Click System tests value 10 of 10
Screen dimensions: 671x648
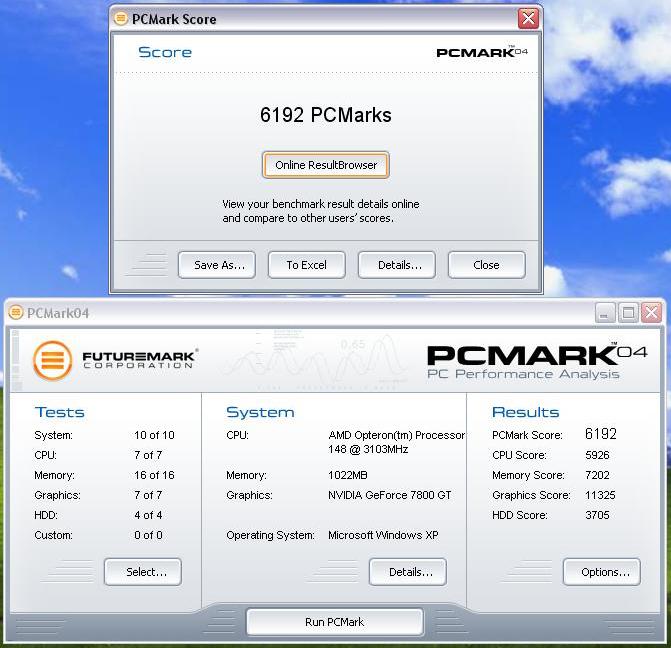(154, 435)
